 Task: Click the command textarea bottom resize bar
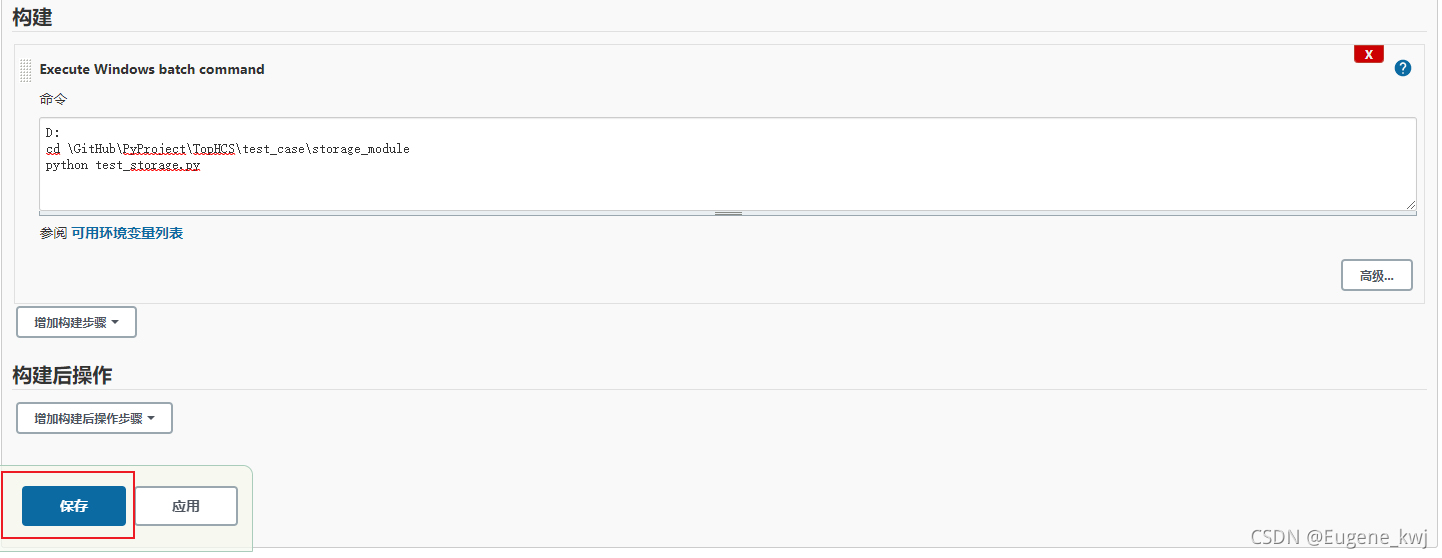(x=728, y=213)
